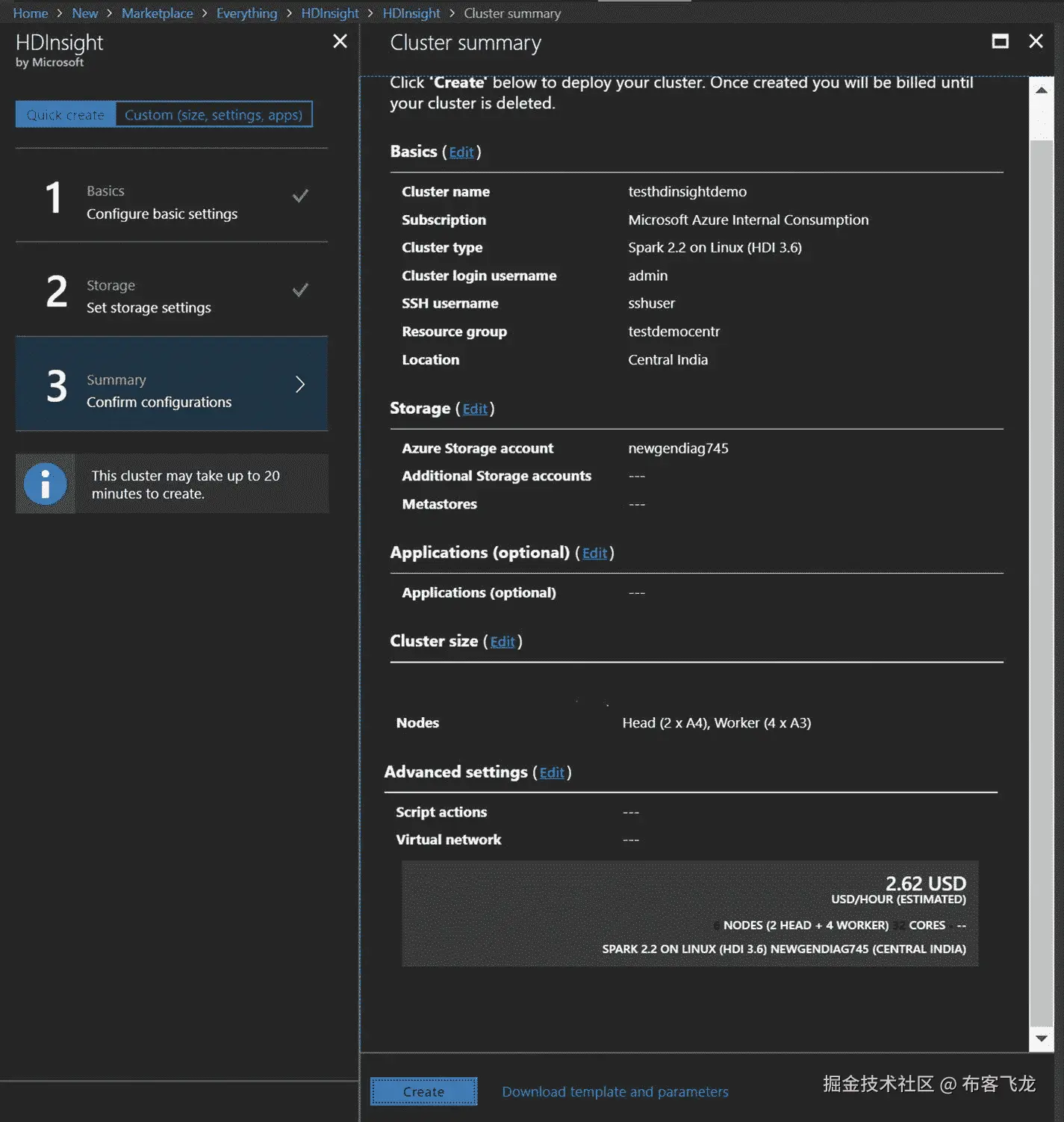The height and width of the screenshot is (1122, 1064).
Task: Maximize the Cluster summary blade
Action: 1000,41
